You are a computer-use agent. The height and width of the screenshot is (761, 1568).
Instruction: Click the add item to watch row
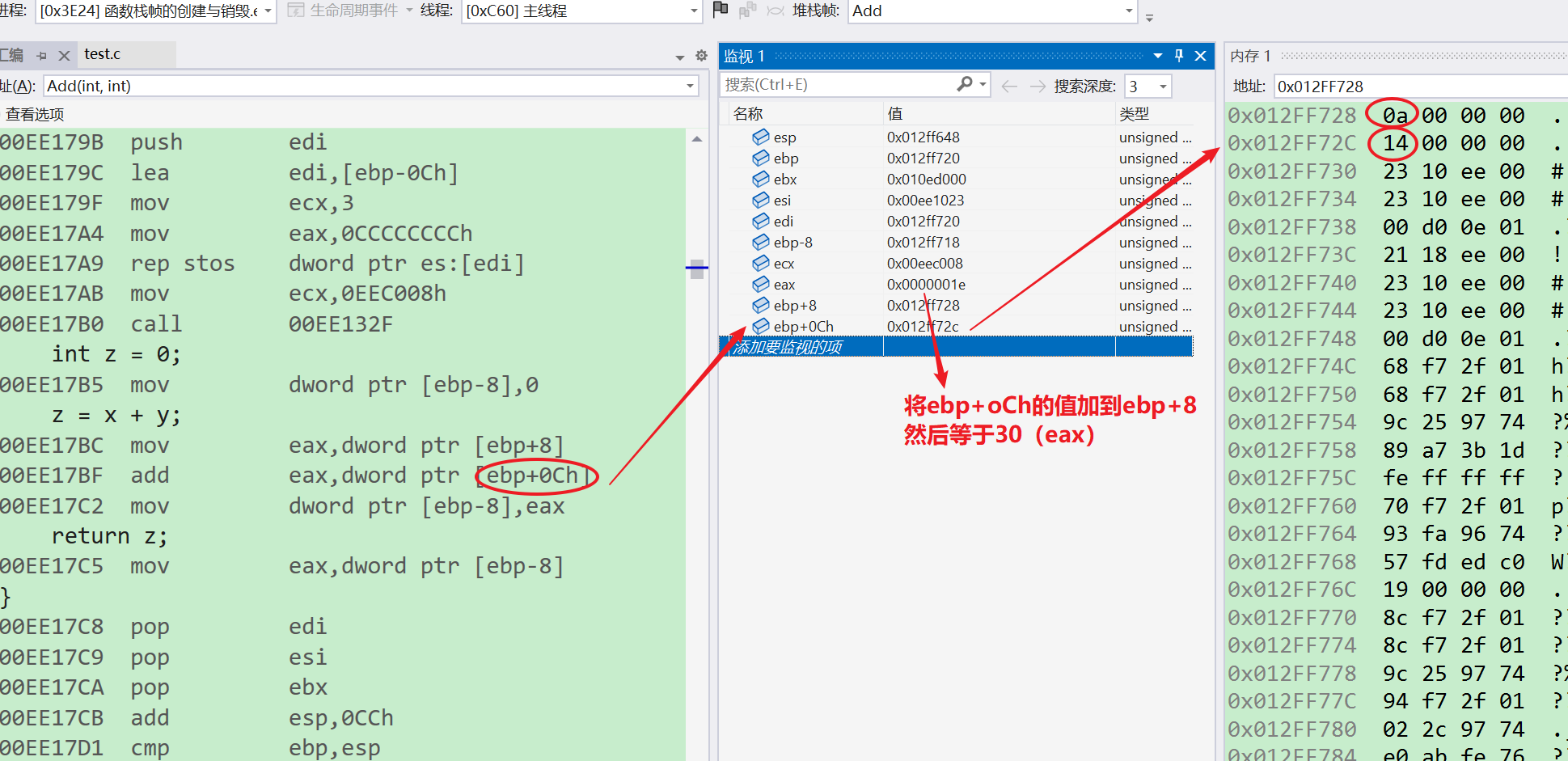pyautogui.click(x=956, y=347)
